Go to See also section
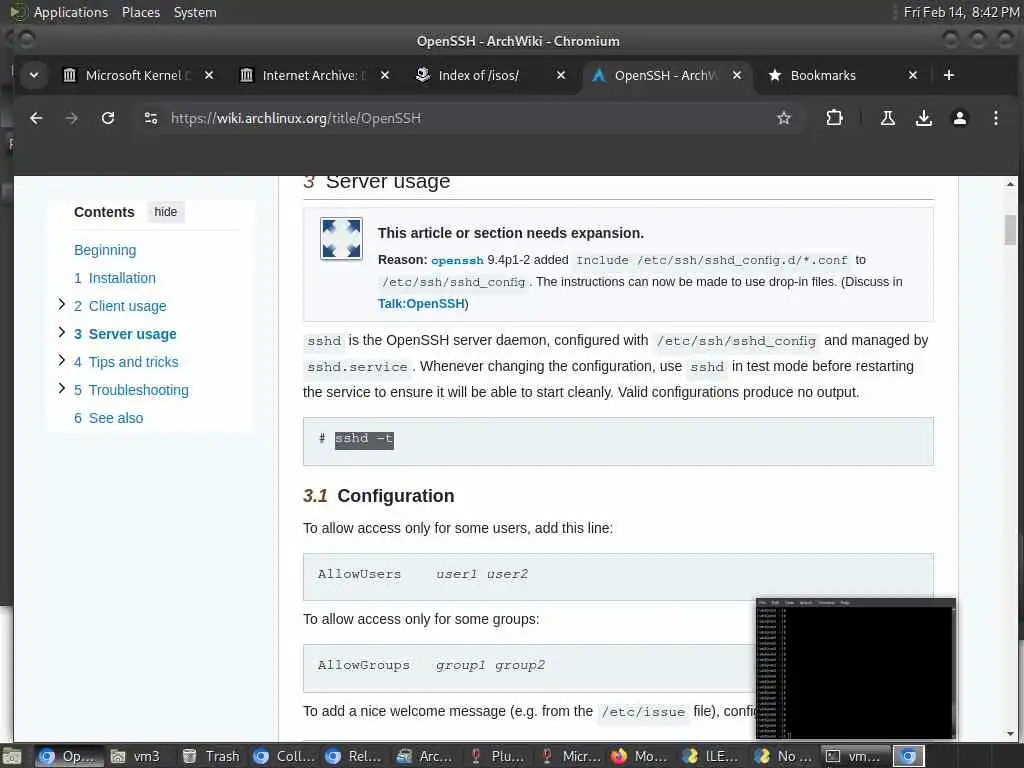The image size is (1024, 768). pos(108,419)
